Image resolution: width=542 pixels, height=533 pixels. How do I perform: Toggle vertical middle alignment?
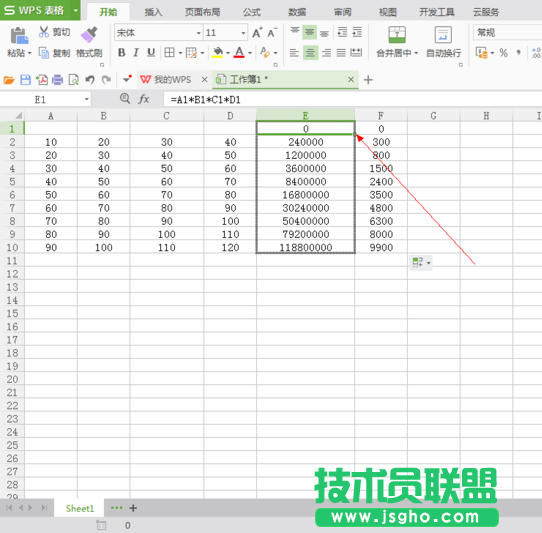tap(309, 32)
